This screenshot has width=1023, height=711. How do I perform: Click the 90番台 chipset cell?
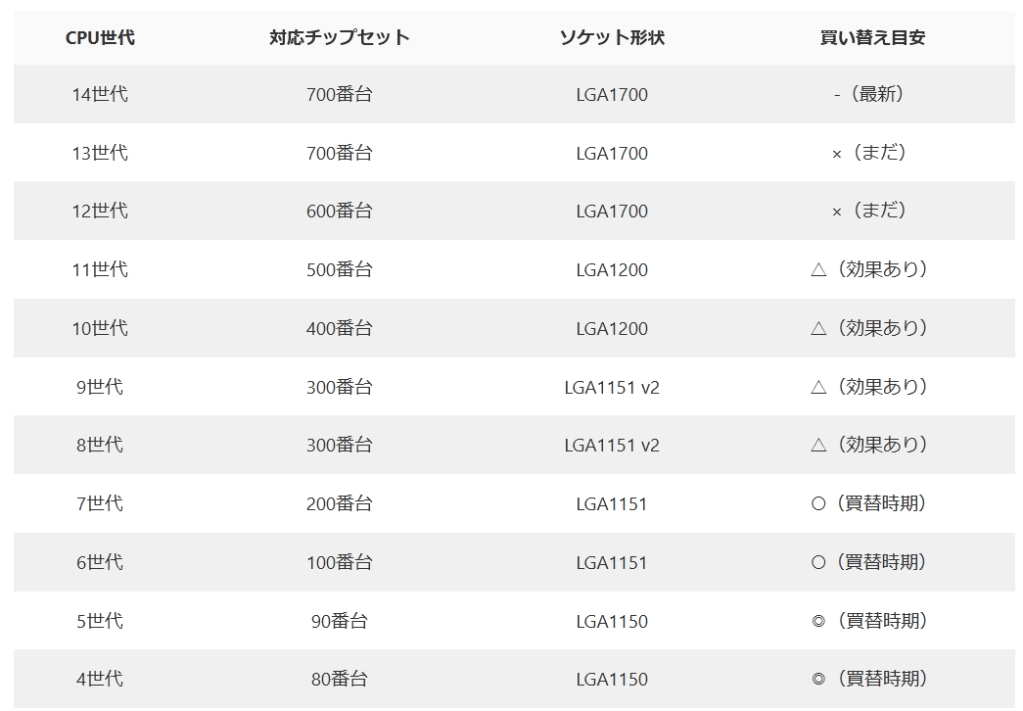pyautogui.click(x=339, y=621)
